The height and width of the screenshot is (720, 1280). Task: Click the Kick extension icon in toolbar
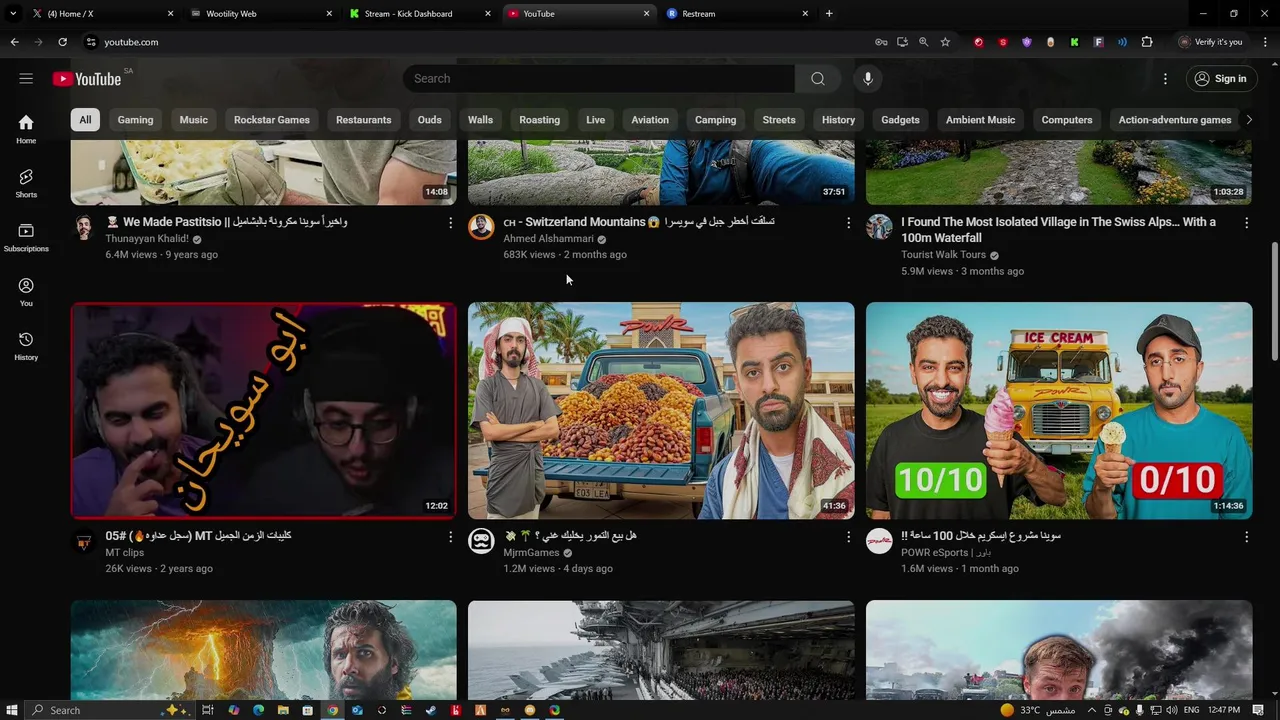[1074, 42]
